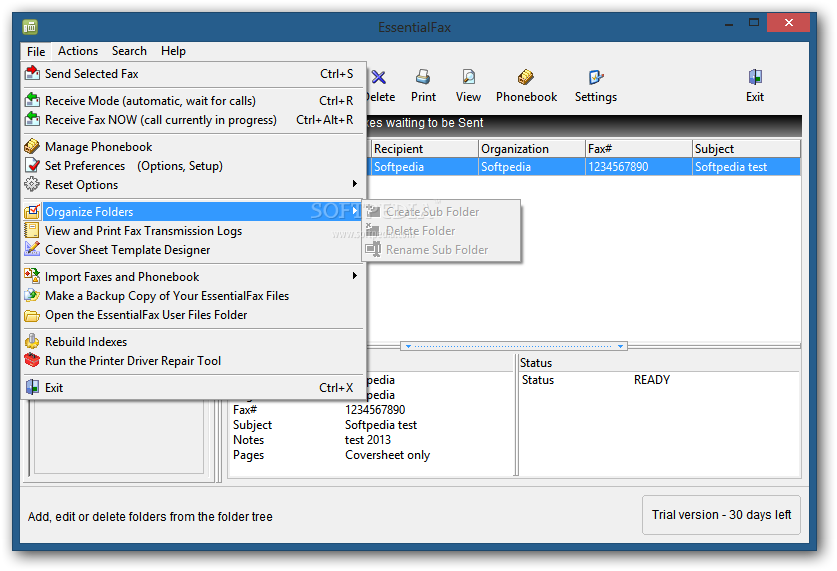Viewport: 837px width, 571px height.
Task: Click the Trial version 30 days left button
Action: click(721, 515)
